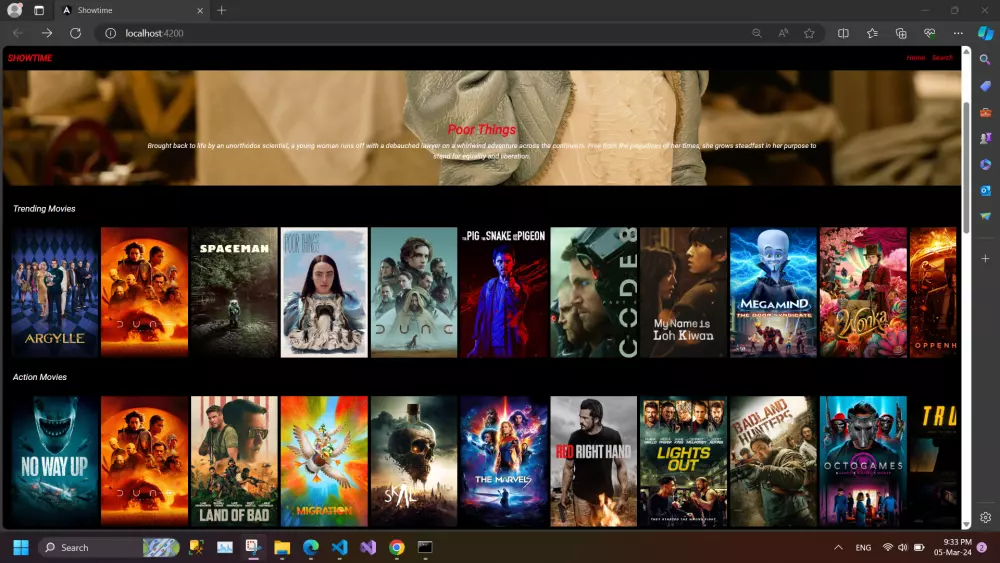Open the Poor Things poster thumbnail
Viewport: 1000px width, 563px height.
[324, 292]
